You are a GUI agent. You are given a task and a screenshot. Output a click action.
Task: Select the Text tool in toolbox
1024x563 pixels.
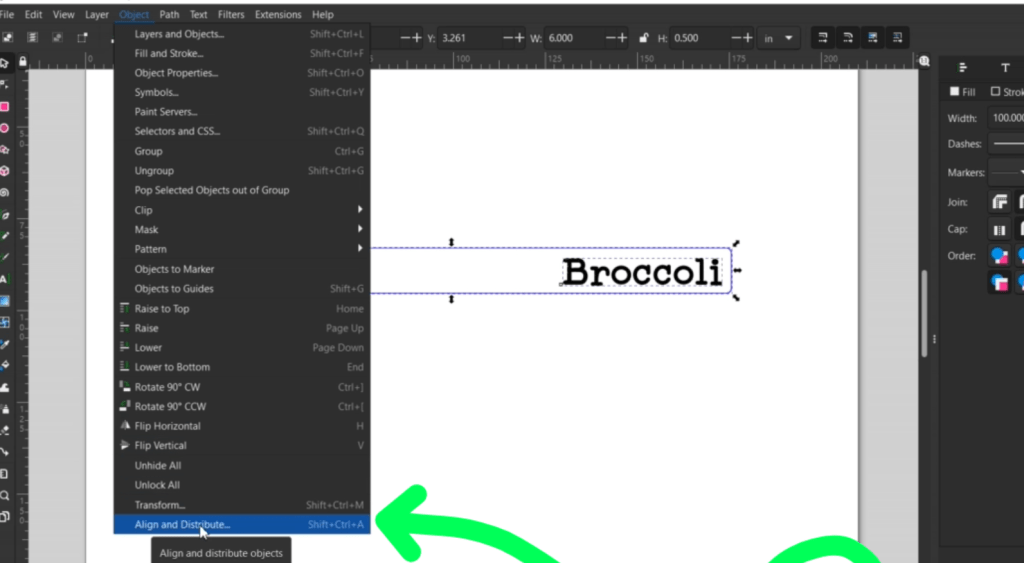4,279
